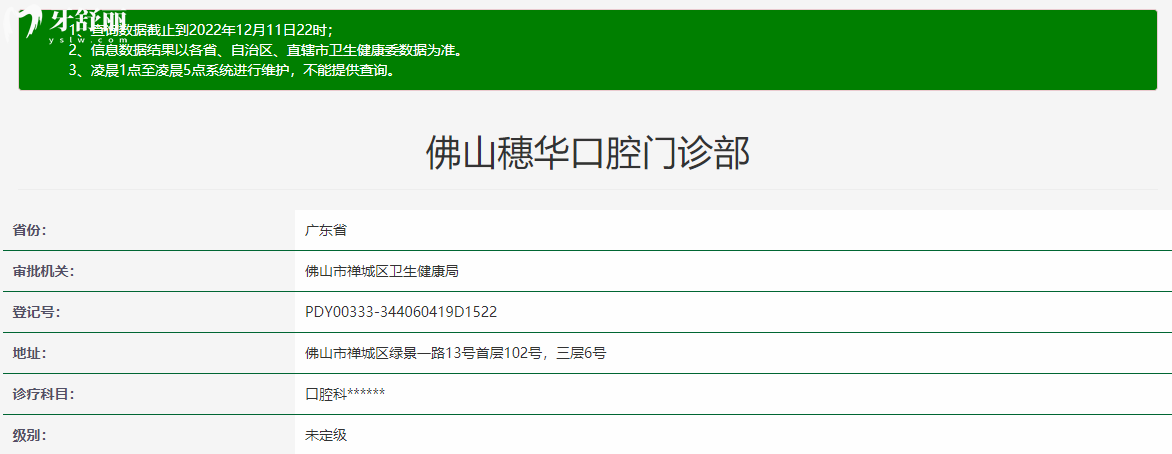Click the 审批机关 label

(43, 271)
